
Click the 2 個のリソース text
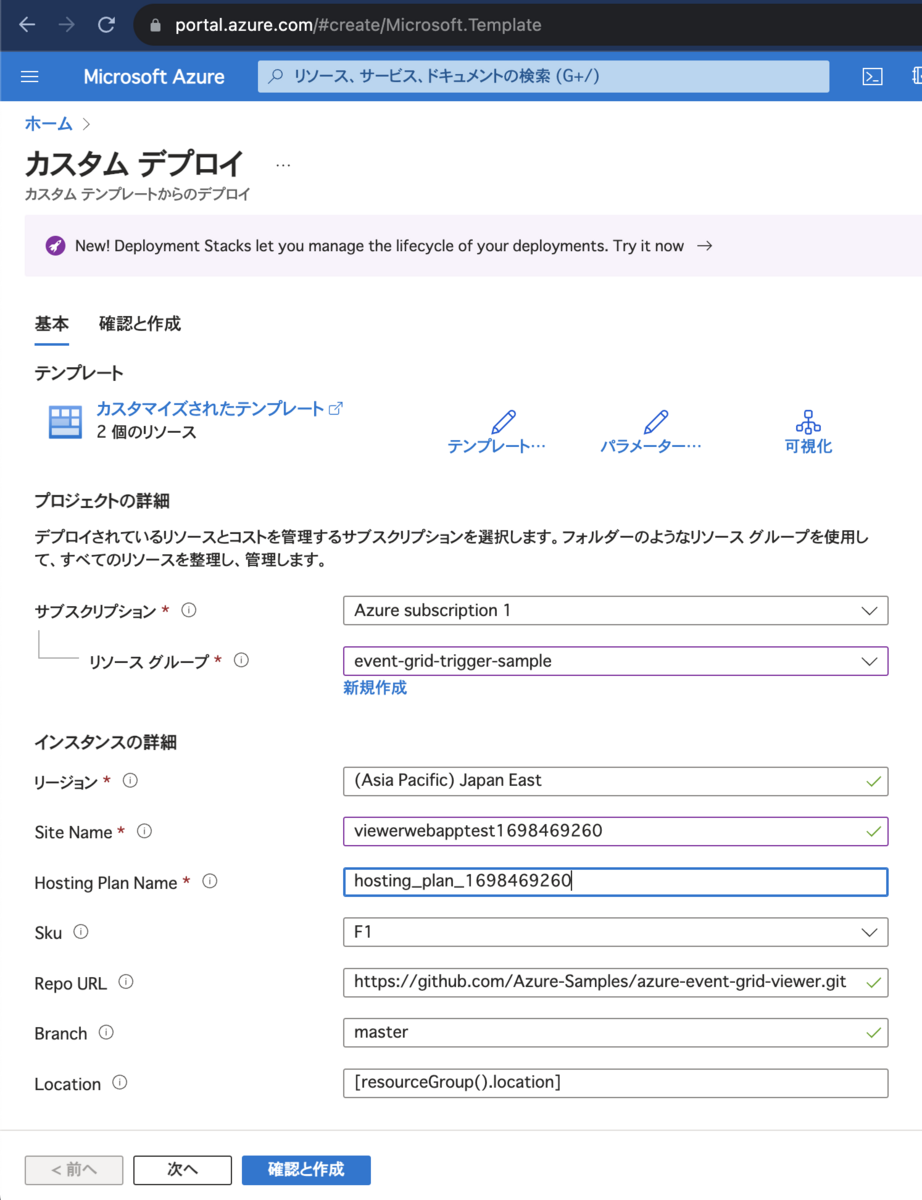[146, 433]
